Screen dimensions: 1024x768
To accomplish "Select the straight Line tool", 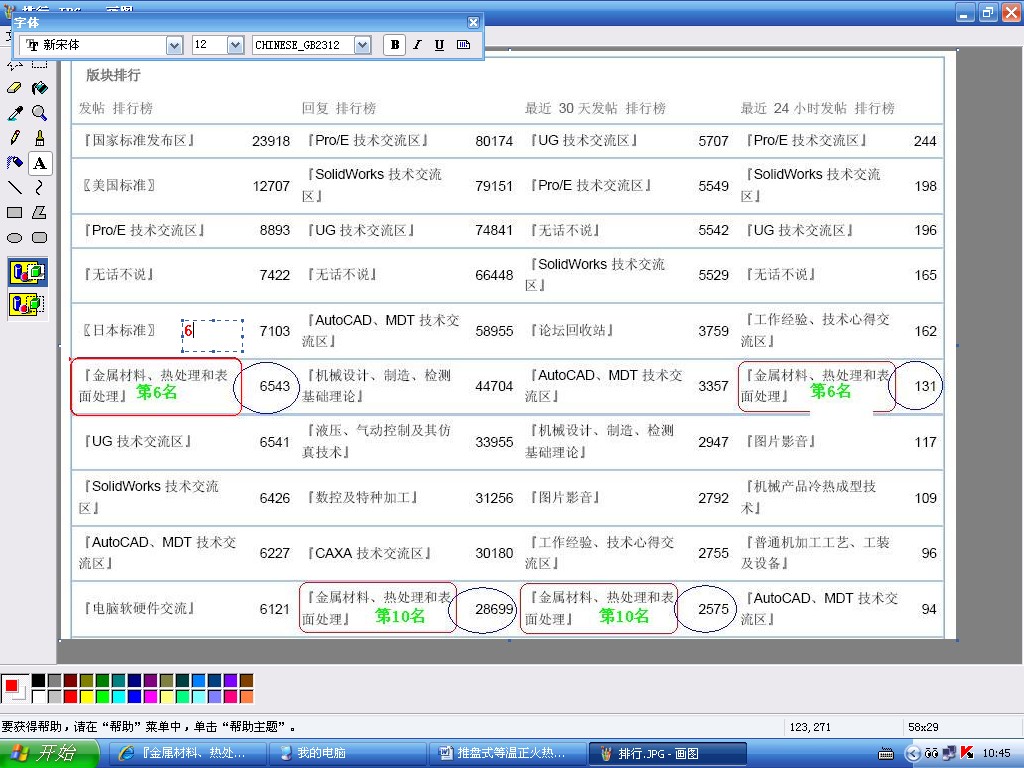I will coord(14,187).
